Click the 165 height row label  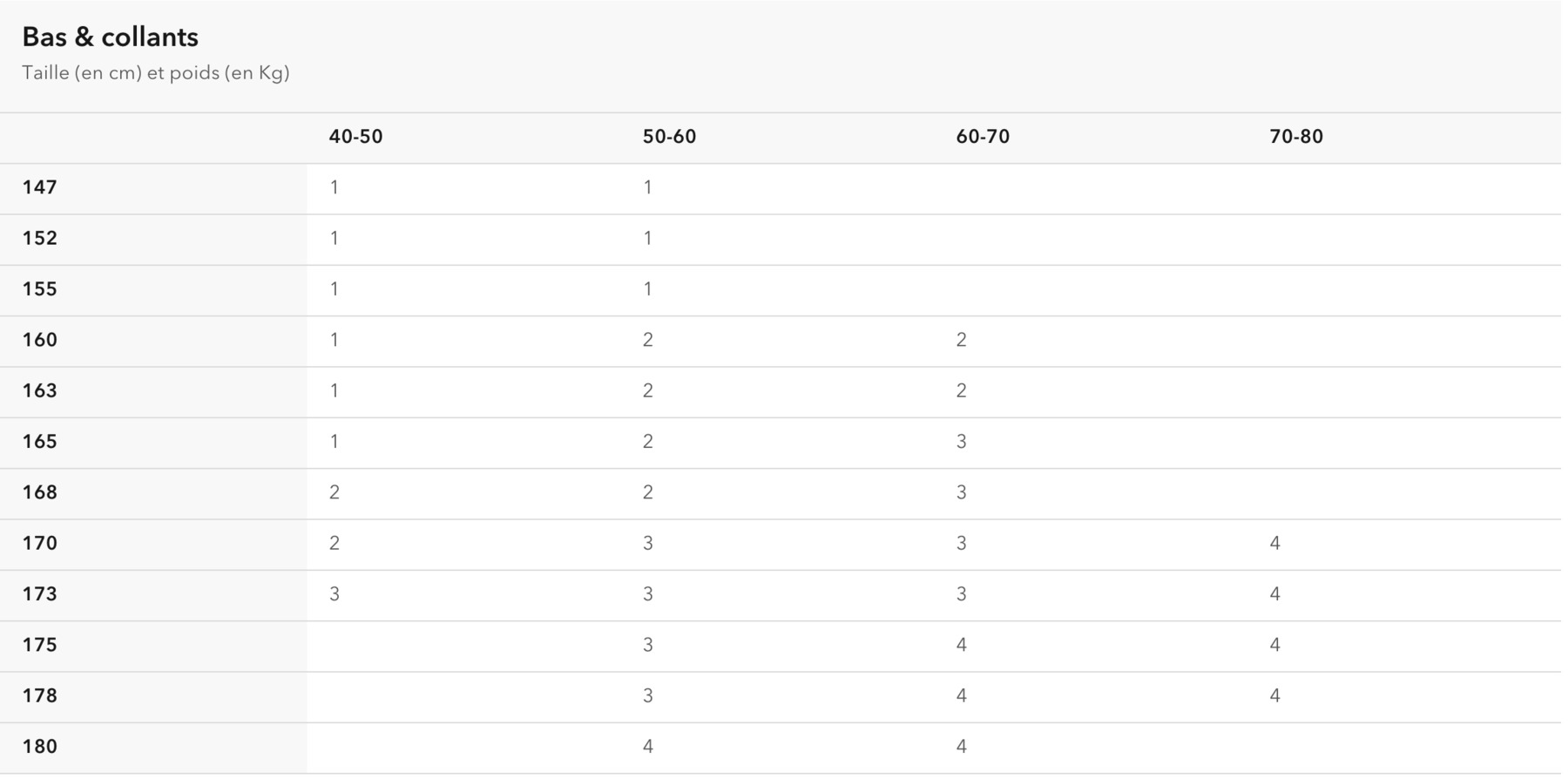tap(40, 442)
